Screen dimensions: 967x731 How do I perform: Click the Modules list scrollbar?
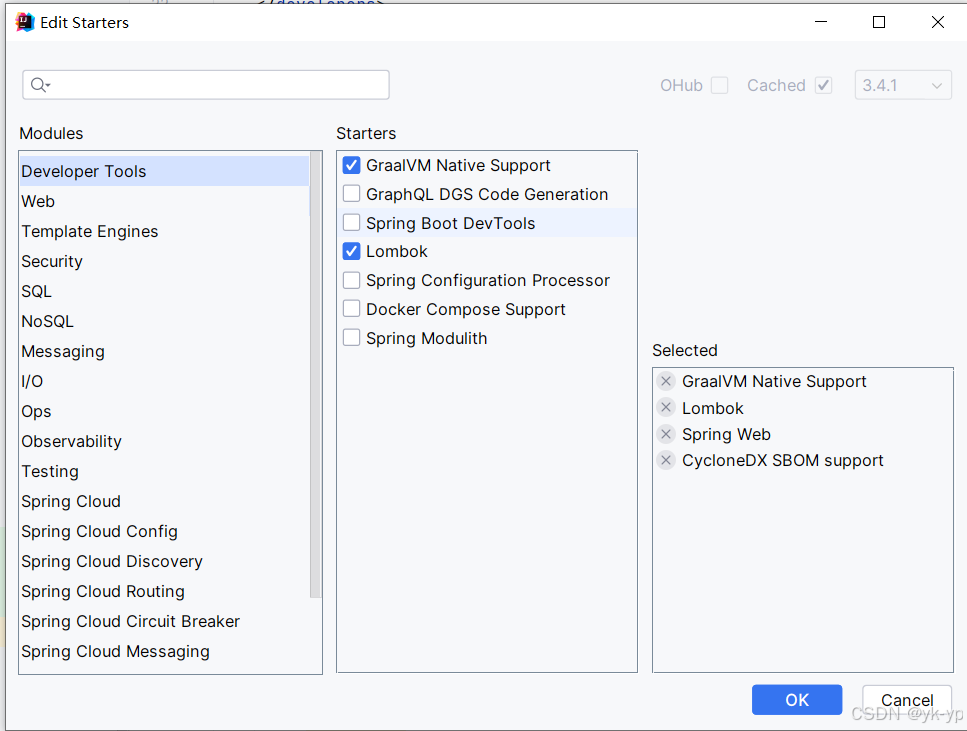coord(315,374)
